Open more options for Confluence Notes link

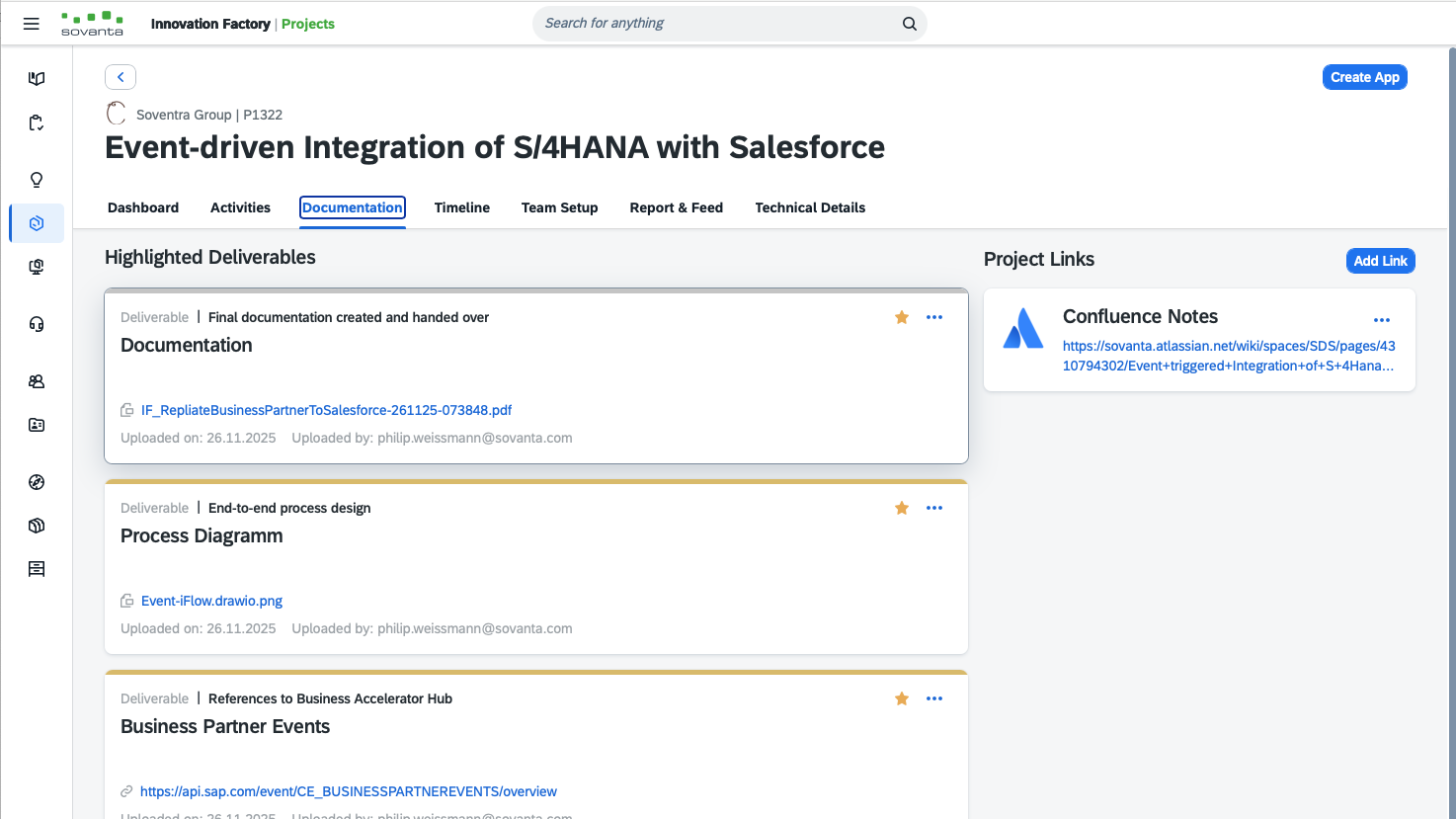point(1382,320)
